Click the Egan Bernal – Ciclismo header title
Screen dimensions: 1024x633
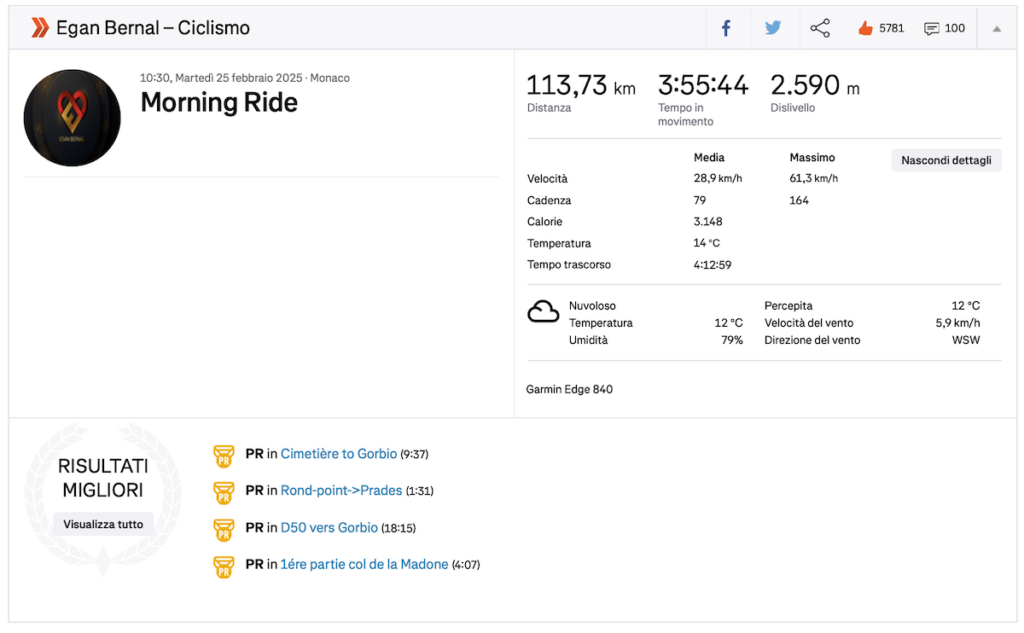pos(153,28)
